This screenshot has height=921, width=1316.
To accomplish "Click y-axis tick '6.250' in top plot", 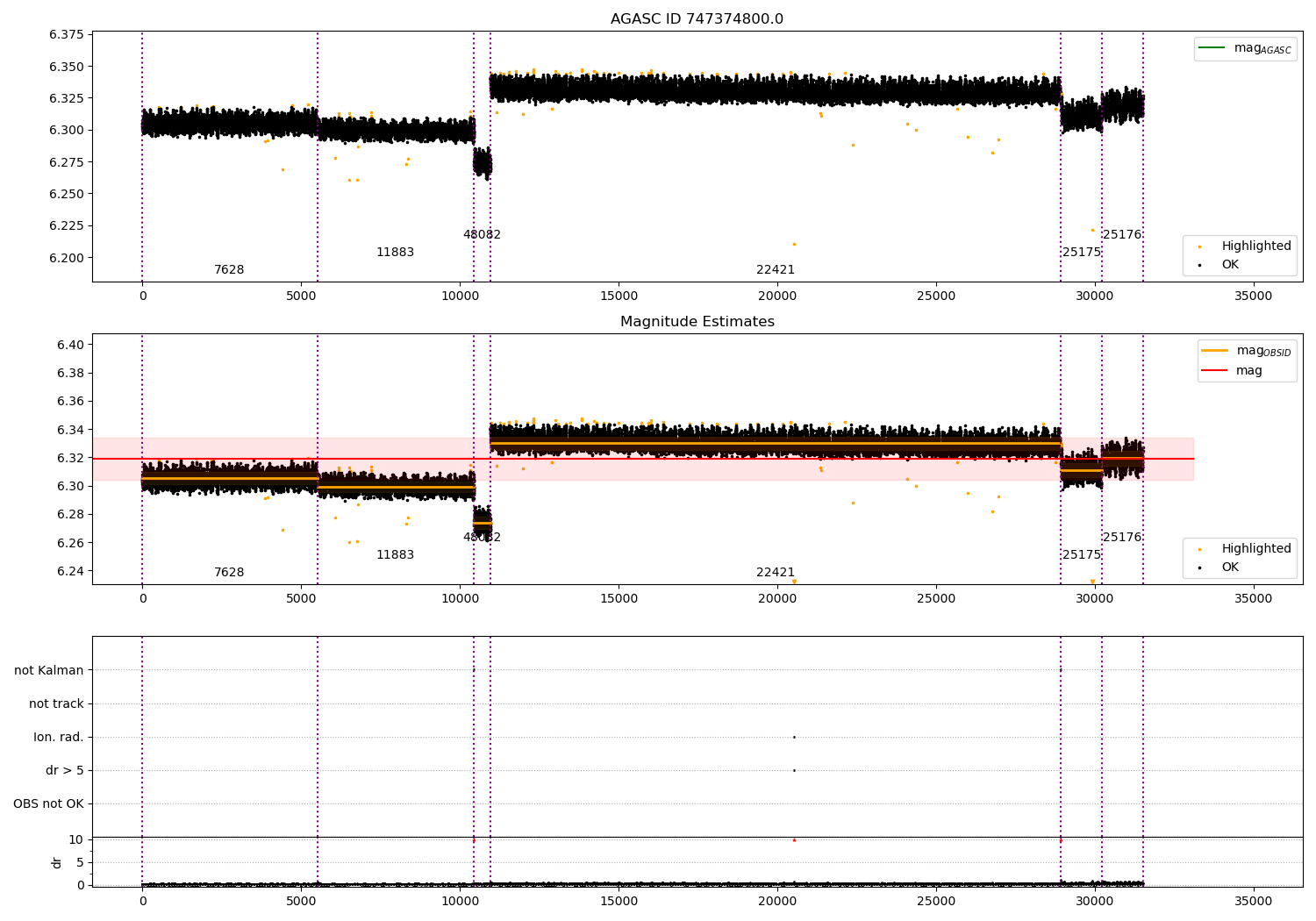I will pos(67,194).
